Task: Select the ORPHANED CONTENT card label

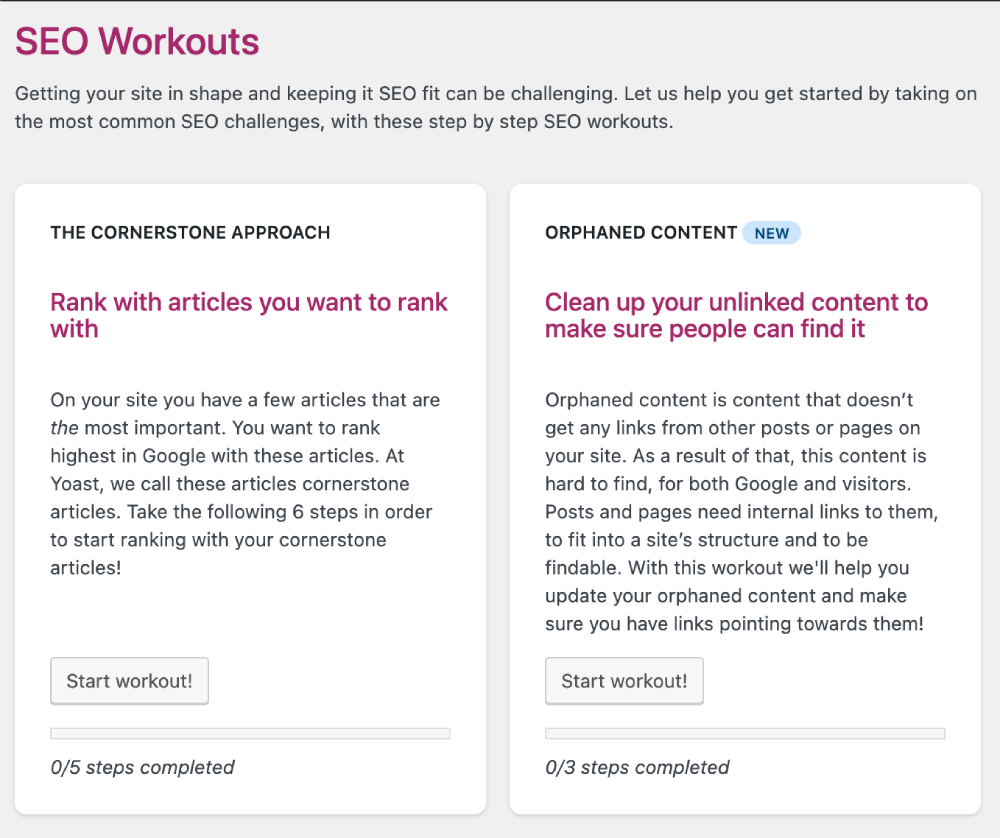Action: (641, 233)
